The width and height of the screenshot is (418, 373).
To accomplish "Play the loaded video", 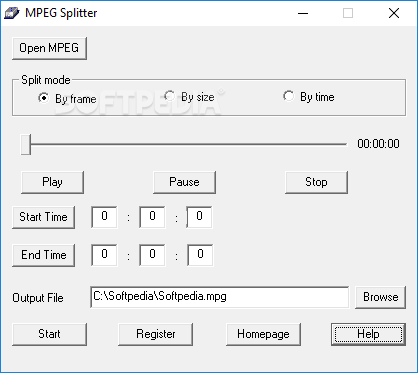I will pos(52,182).
